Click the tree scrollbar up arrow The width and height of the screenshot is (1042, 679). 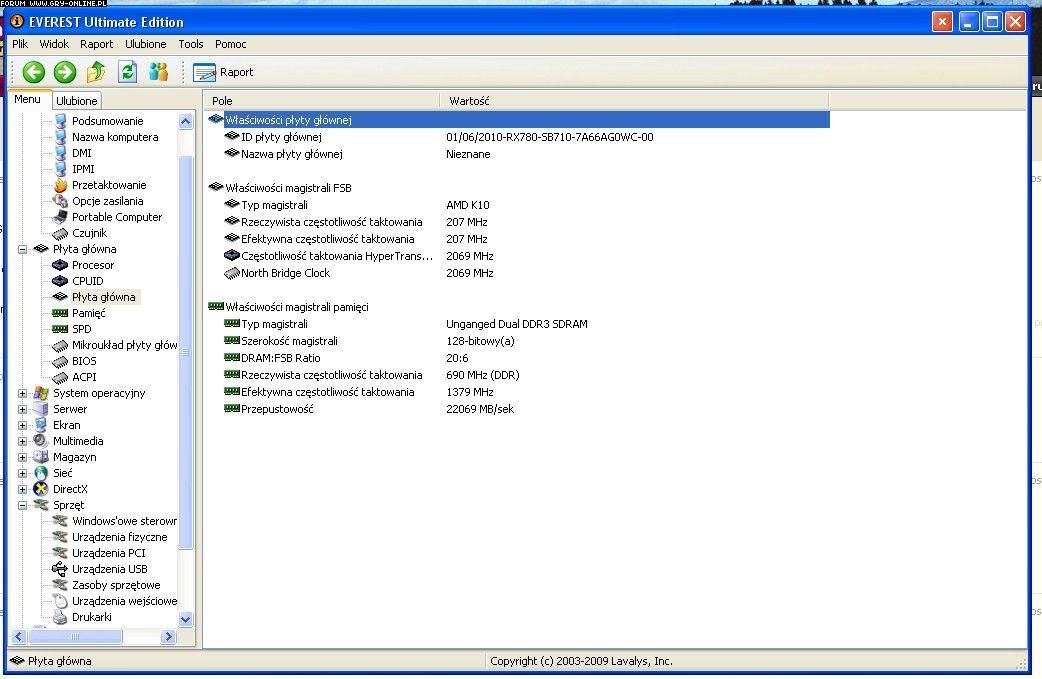185,121
